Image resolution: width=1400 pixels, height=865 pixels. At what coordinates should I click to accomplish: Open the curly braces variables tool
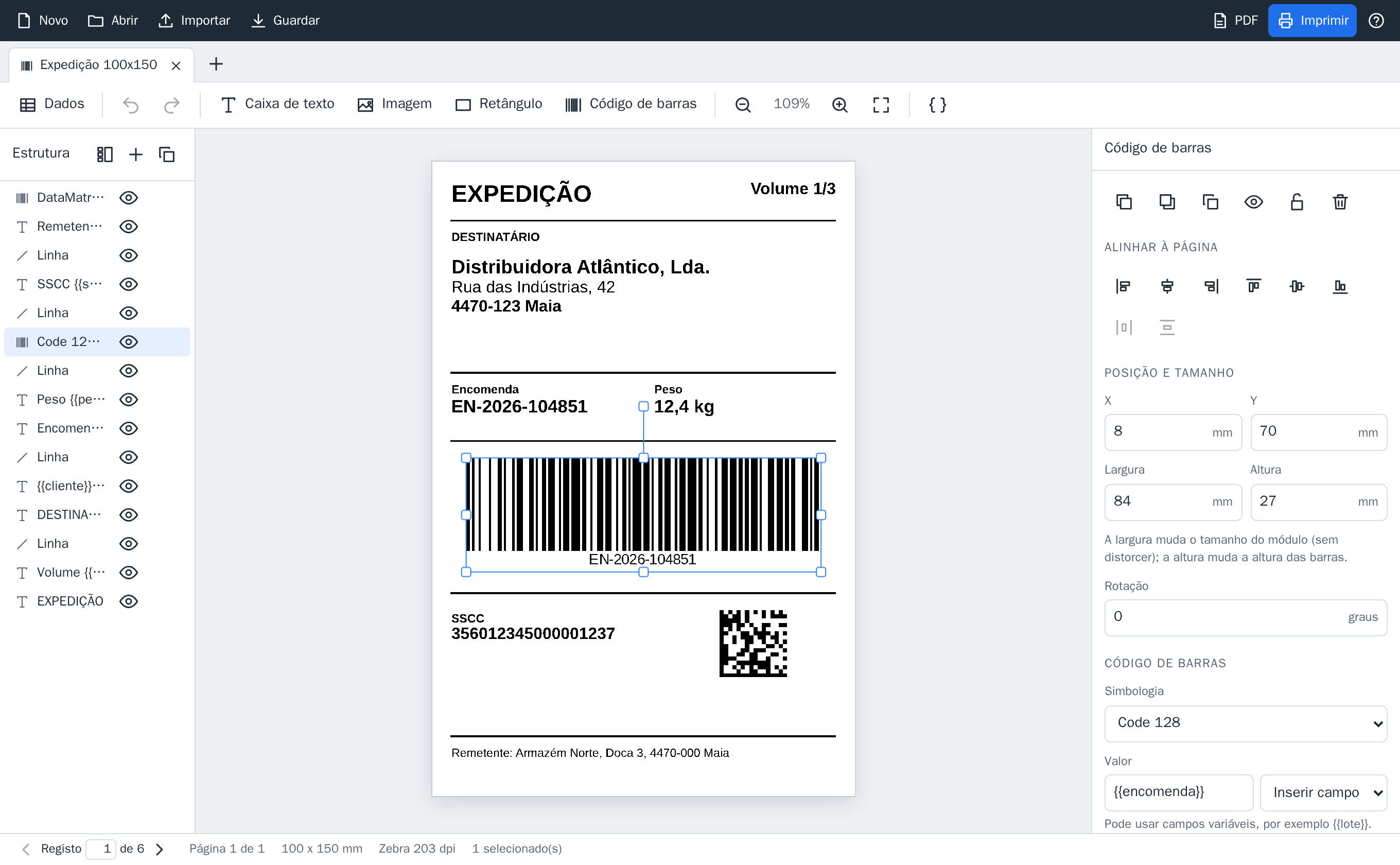point(937,105)
